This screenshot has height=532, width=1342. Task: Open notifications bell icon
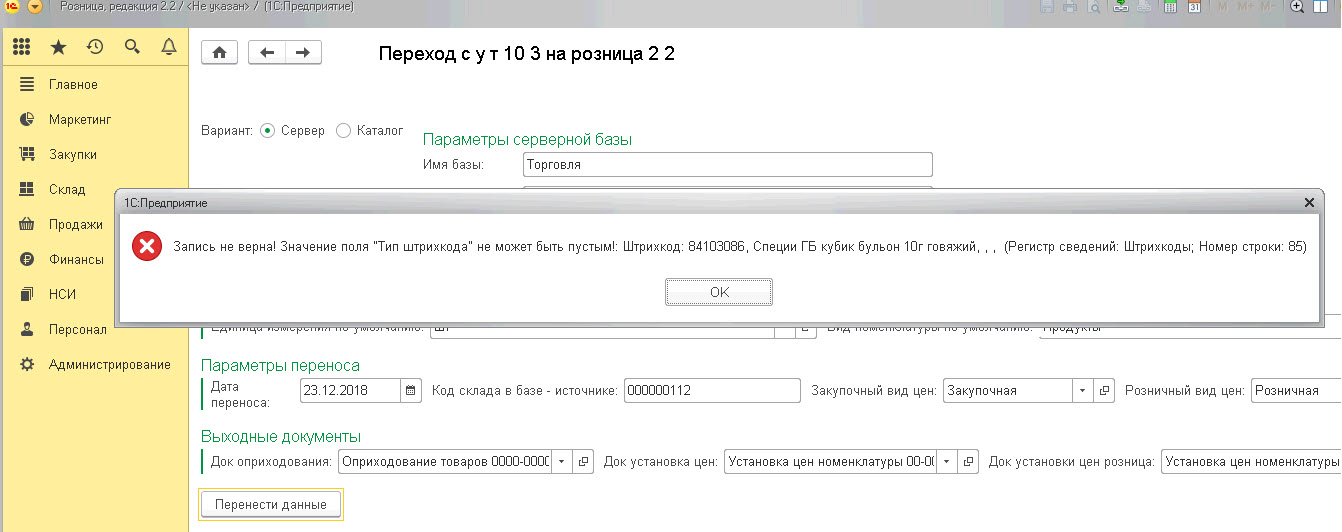pyautogui.click(x=168, y=46)
